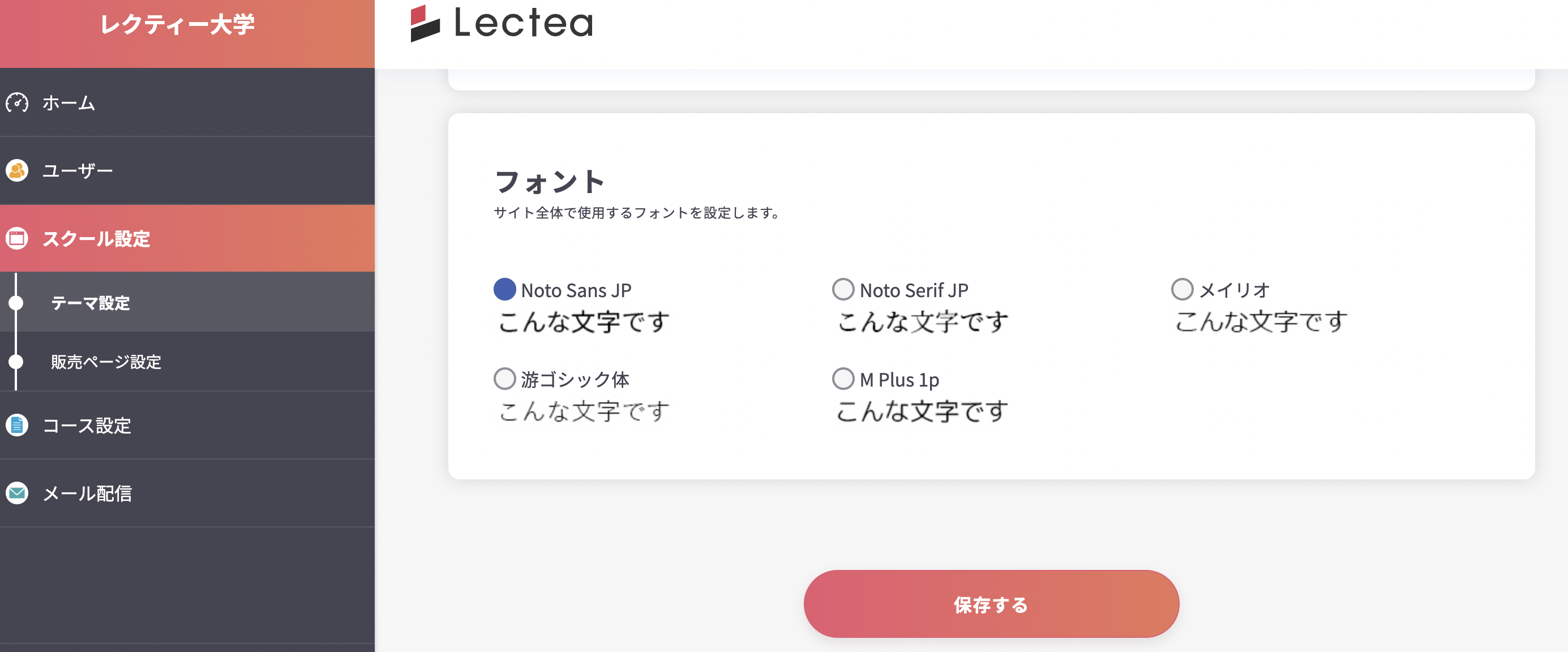Click the School settings window icon

pos(17,238)
